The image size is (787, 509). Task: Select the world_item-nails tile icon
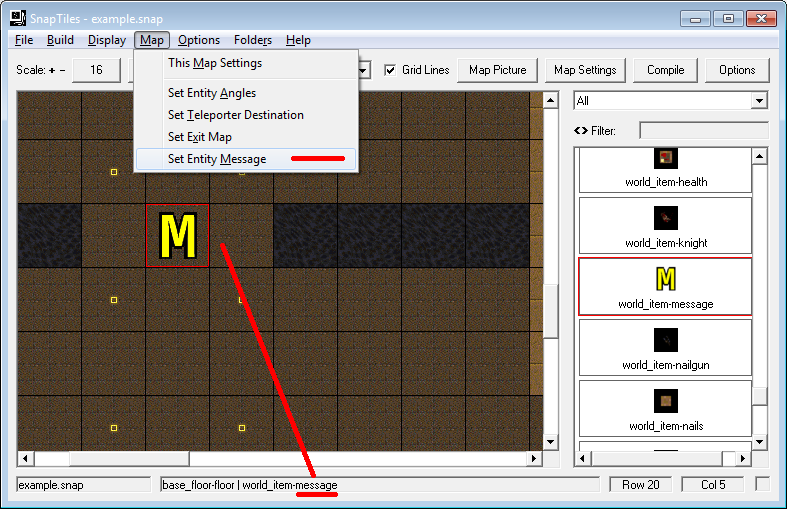click(x=666, y=401)
